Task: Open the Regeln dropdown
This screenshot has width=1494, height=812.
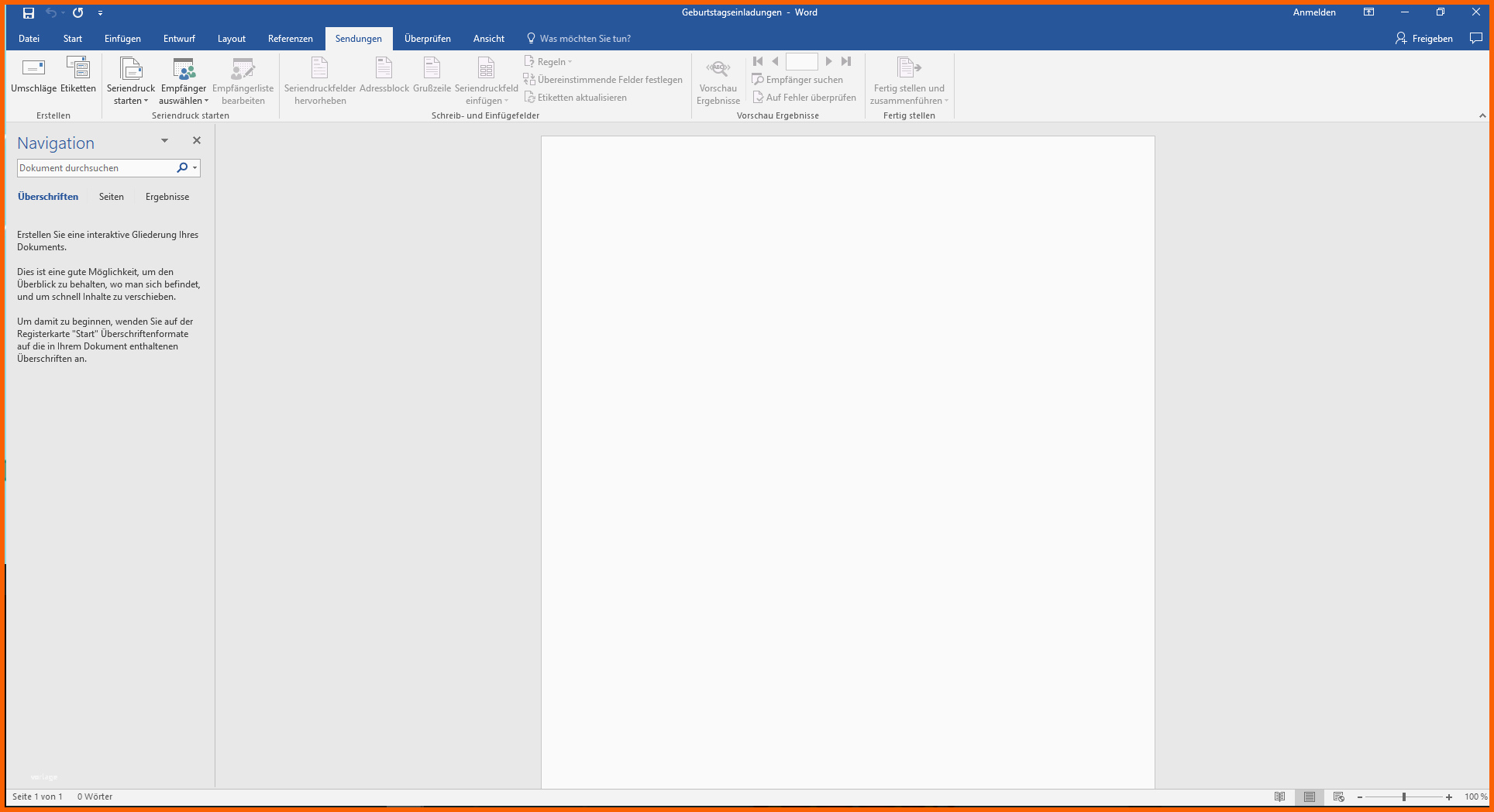Action: click(x=549, y=62)
